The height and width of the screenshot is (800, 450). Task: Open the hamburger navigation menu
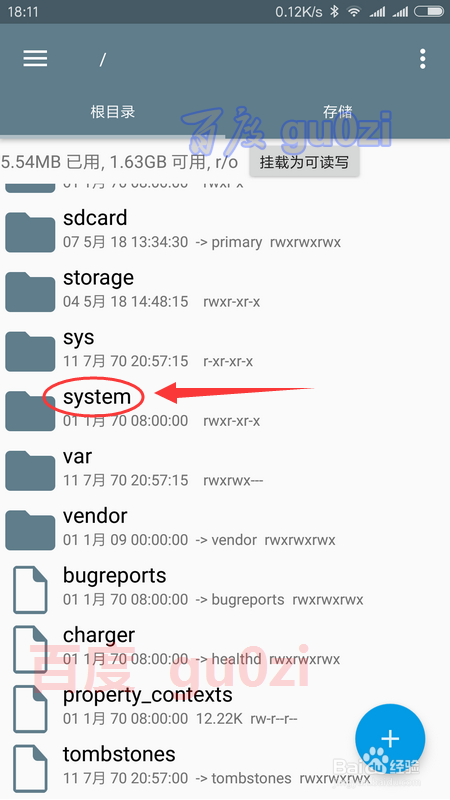click(35, 59)
